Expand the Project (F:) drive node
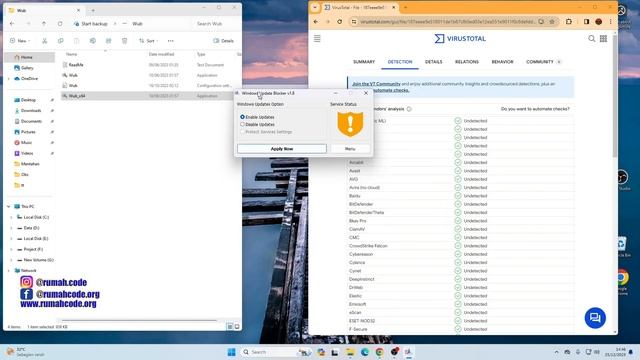 [x=11, y=249]
